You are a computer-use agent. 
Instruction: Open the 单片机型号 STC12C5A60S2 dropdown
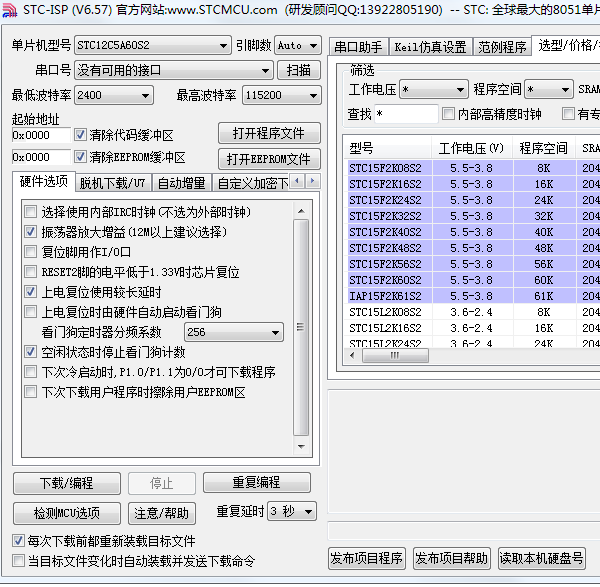click(153, 46)
